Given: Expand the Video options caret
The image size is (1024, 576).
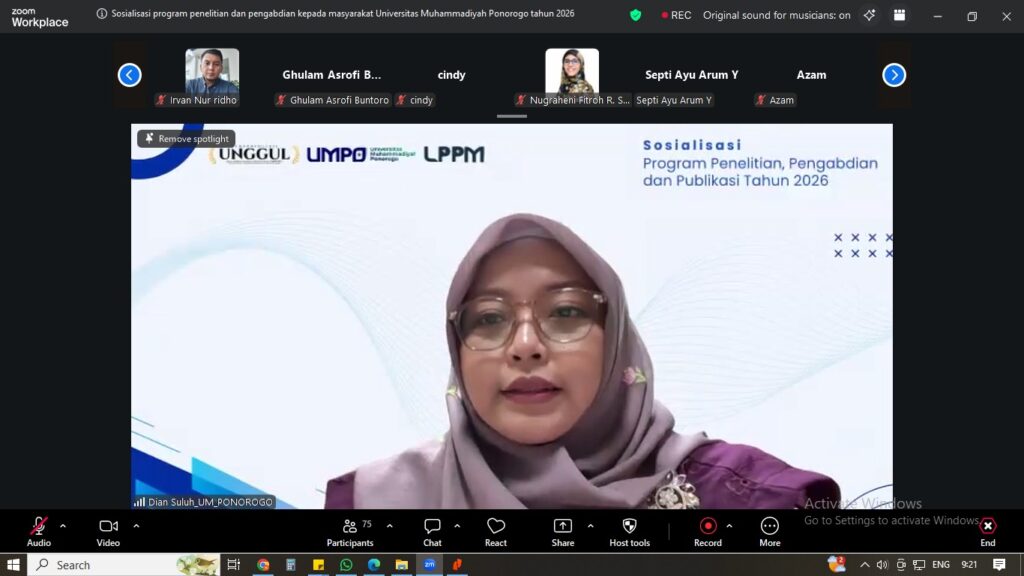Looking at the screenshot, I should [x=136, y=526].
